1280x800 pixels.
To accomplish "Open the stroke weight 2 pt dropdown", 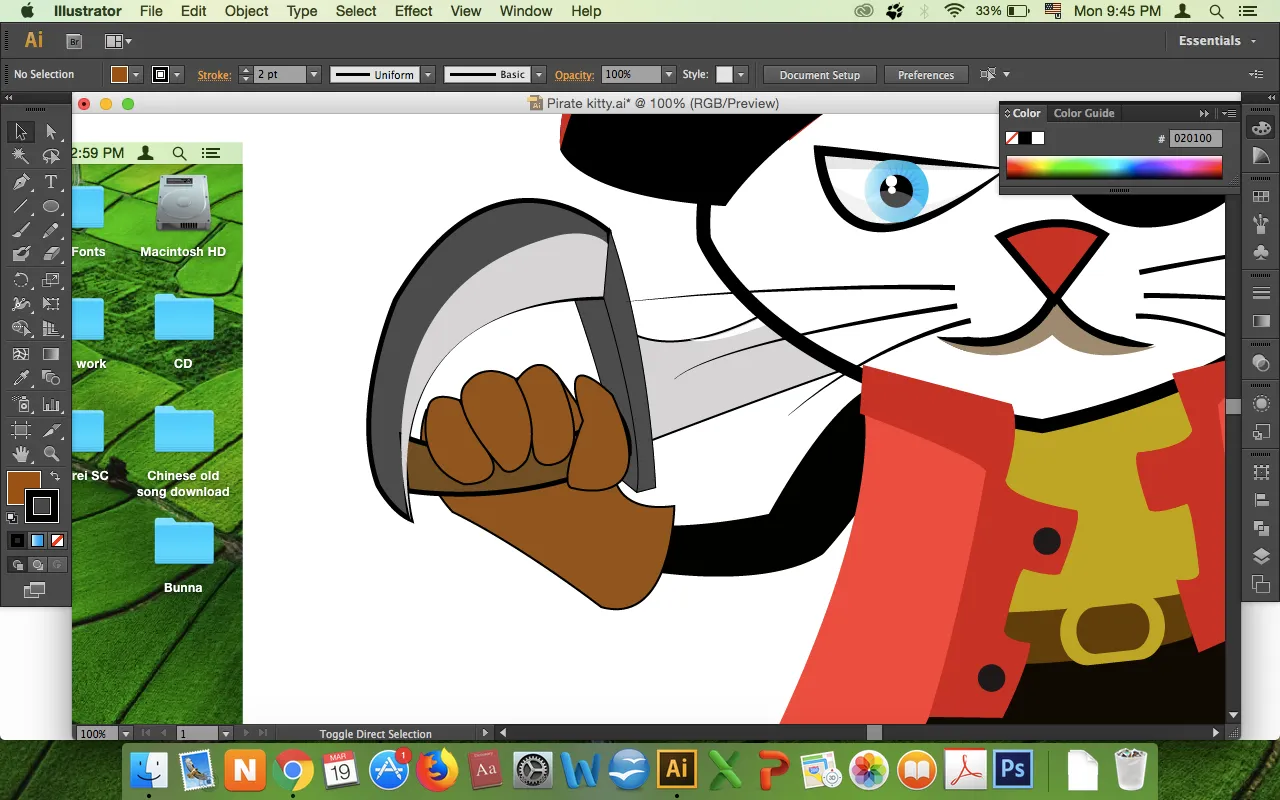I will [x=313, y=75].
